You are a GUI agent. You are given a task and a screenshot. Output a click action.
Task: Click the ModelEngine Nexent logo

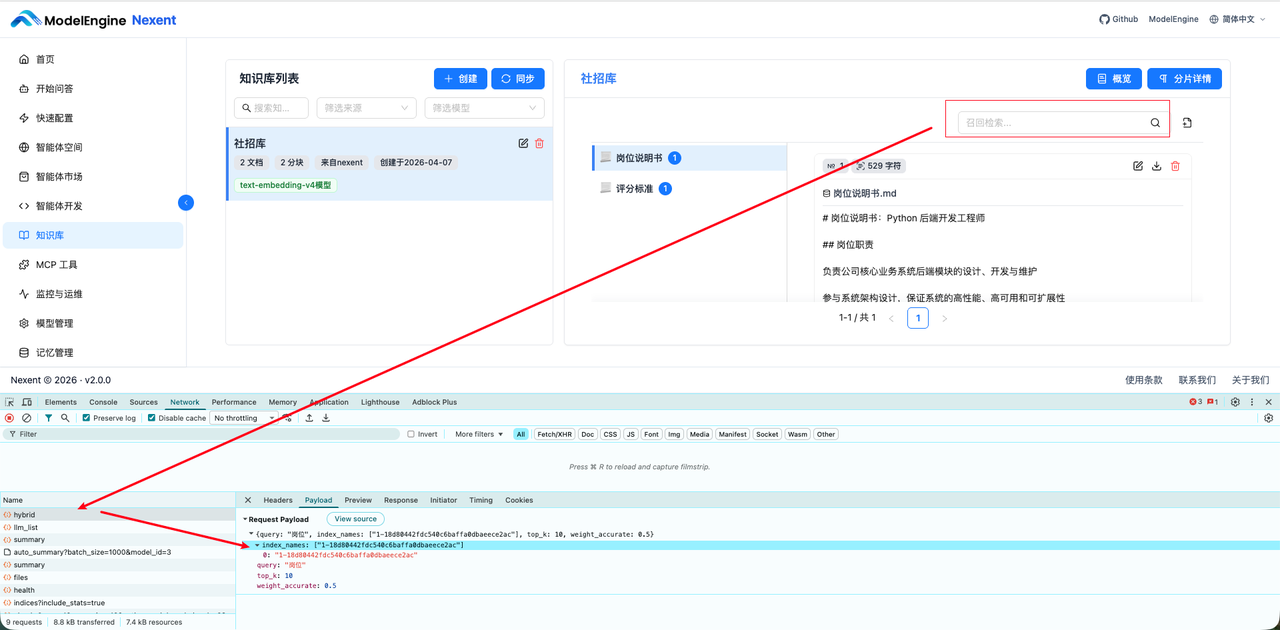pos(93,19)
